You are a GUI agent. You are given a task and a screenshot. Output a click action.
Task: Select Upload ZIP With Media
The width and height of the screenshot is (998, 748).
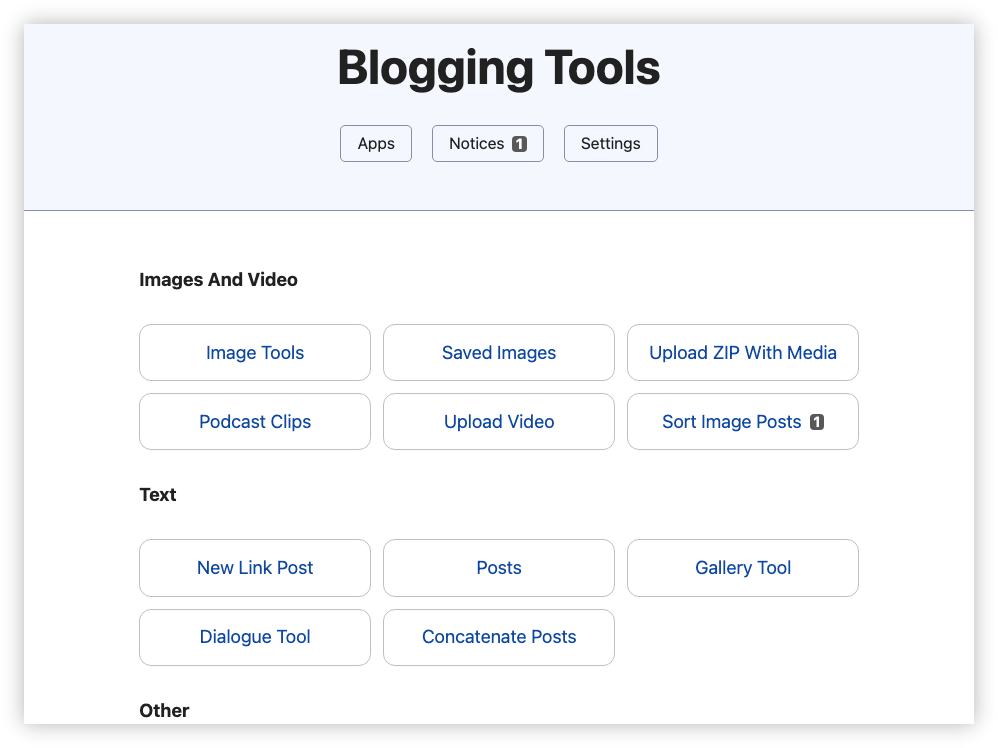click(x=742, y=352)
